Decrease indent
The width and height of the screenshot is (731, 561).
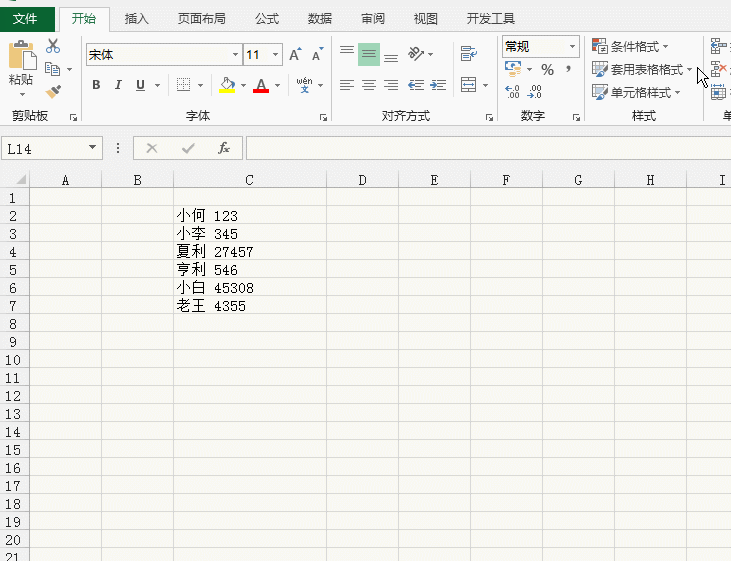[416, 85]
